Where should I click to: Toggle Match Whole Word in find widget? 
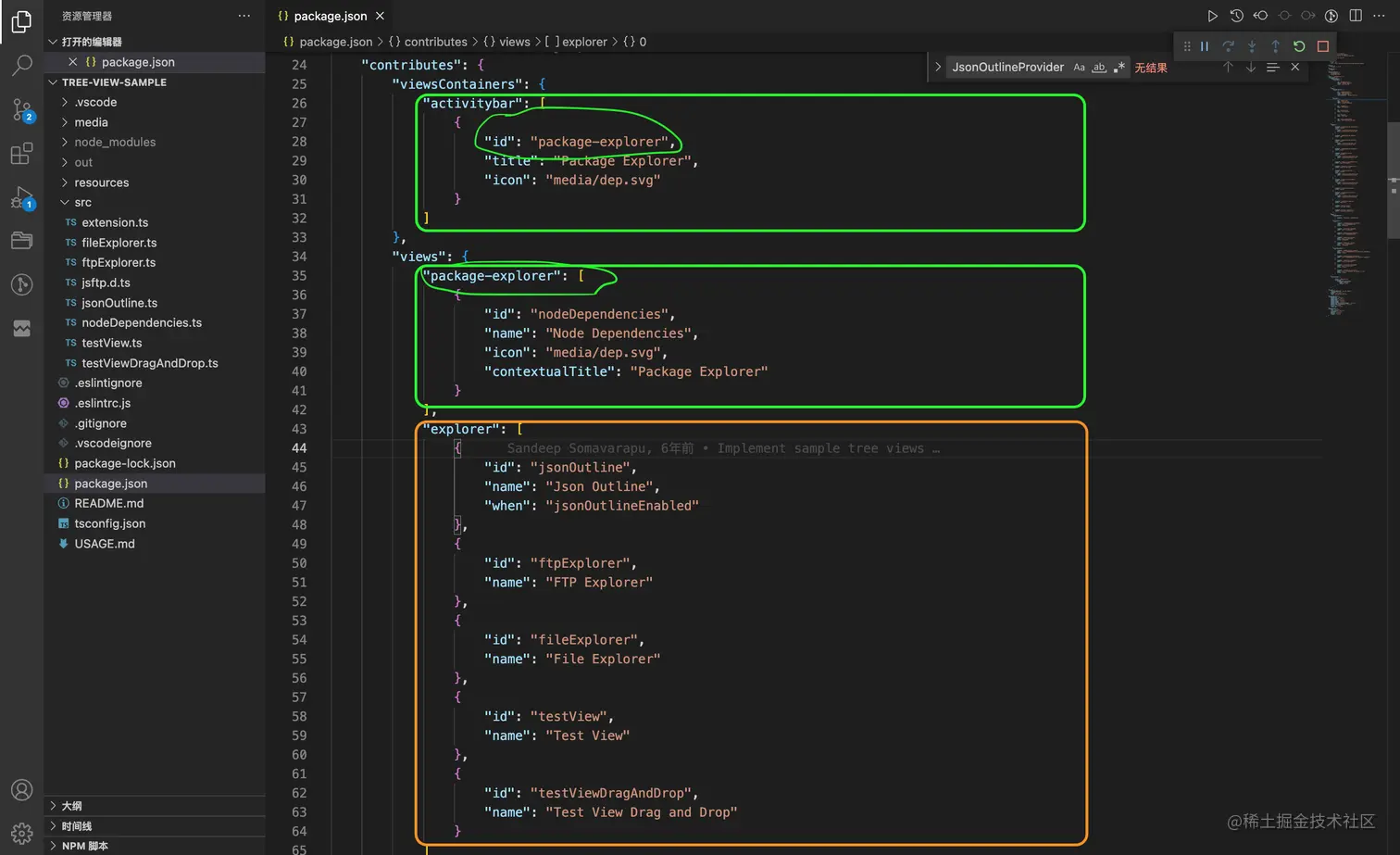click(x=1099, y=68)
